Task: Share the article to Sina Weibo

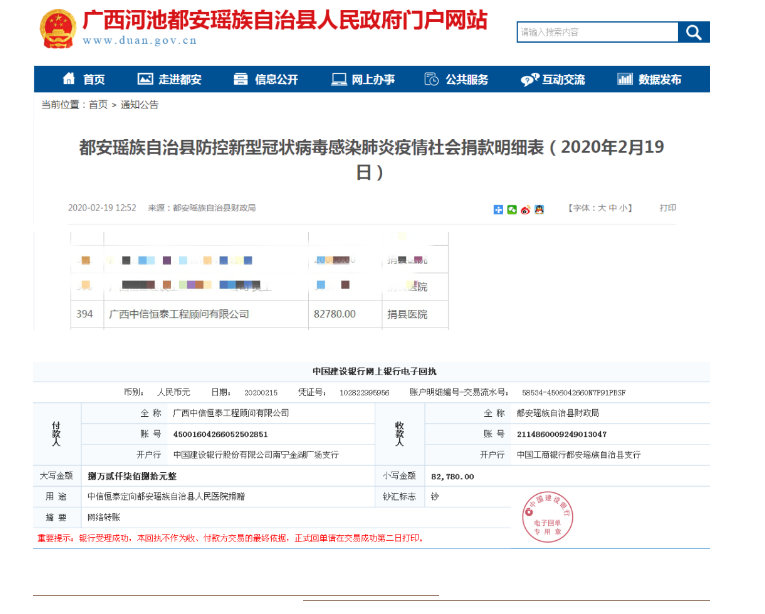Action: pyautogui.click(x=524, y=209)
